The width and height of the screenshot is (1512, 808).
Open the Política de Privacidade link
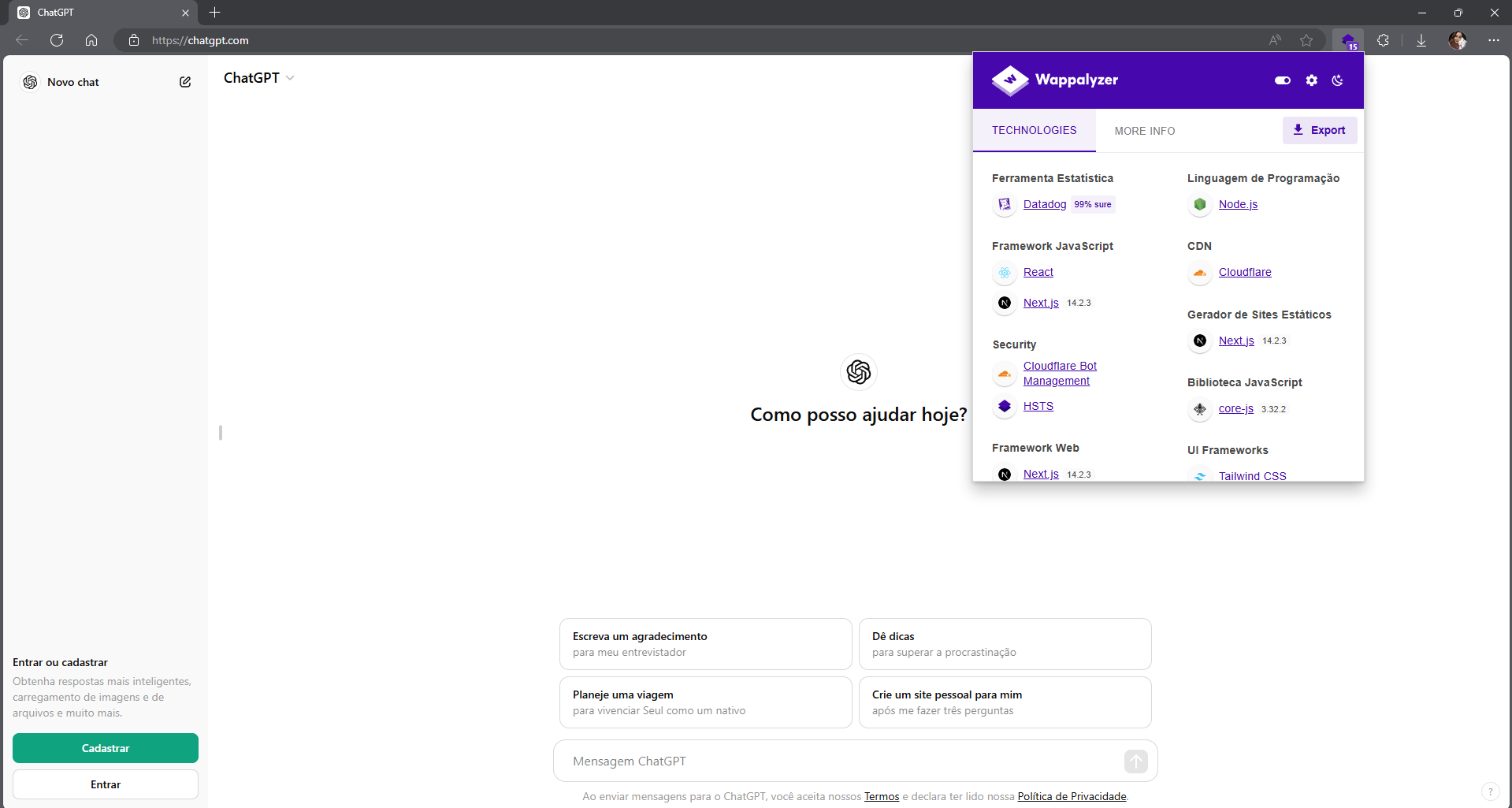coord(1072,797)
